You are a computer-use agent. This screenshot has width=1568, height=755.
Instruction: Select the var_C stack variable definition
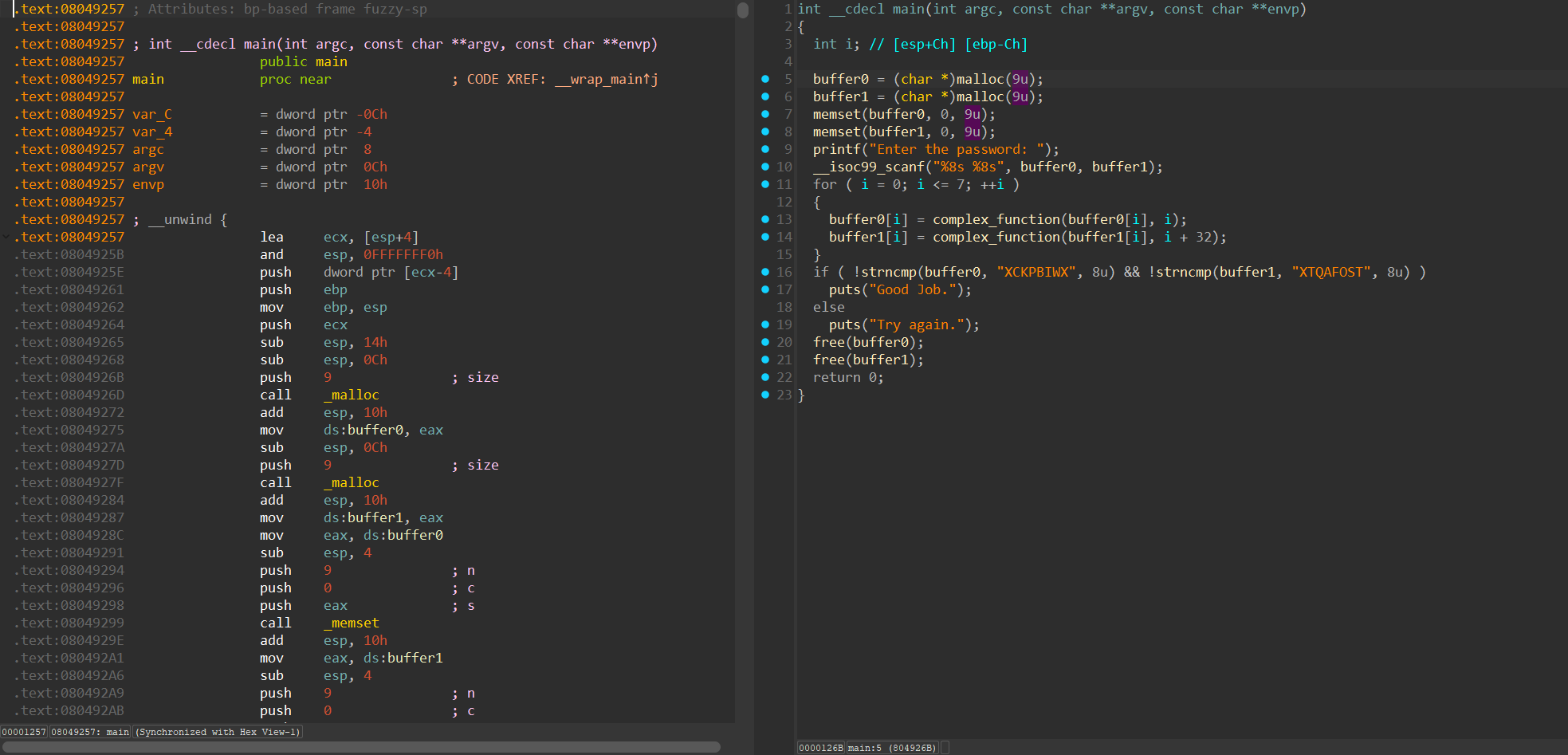[152, 114]
